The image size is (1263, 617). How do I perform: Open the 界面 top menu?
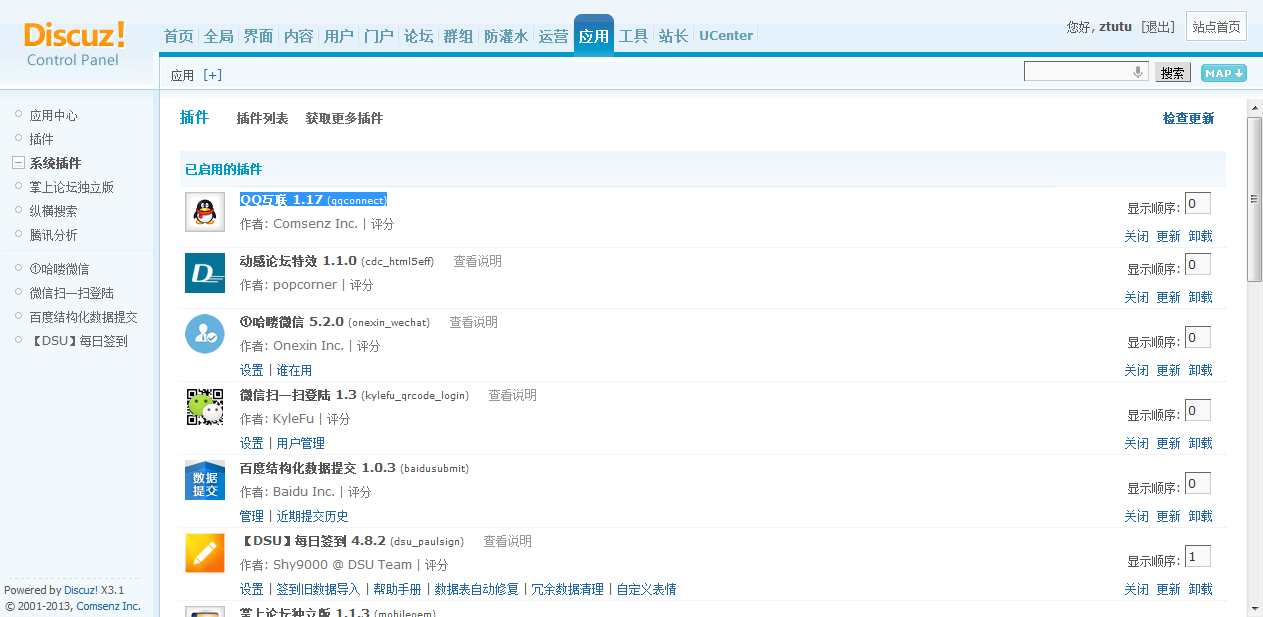(258, 36)
